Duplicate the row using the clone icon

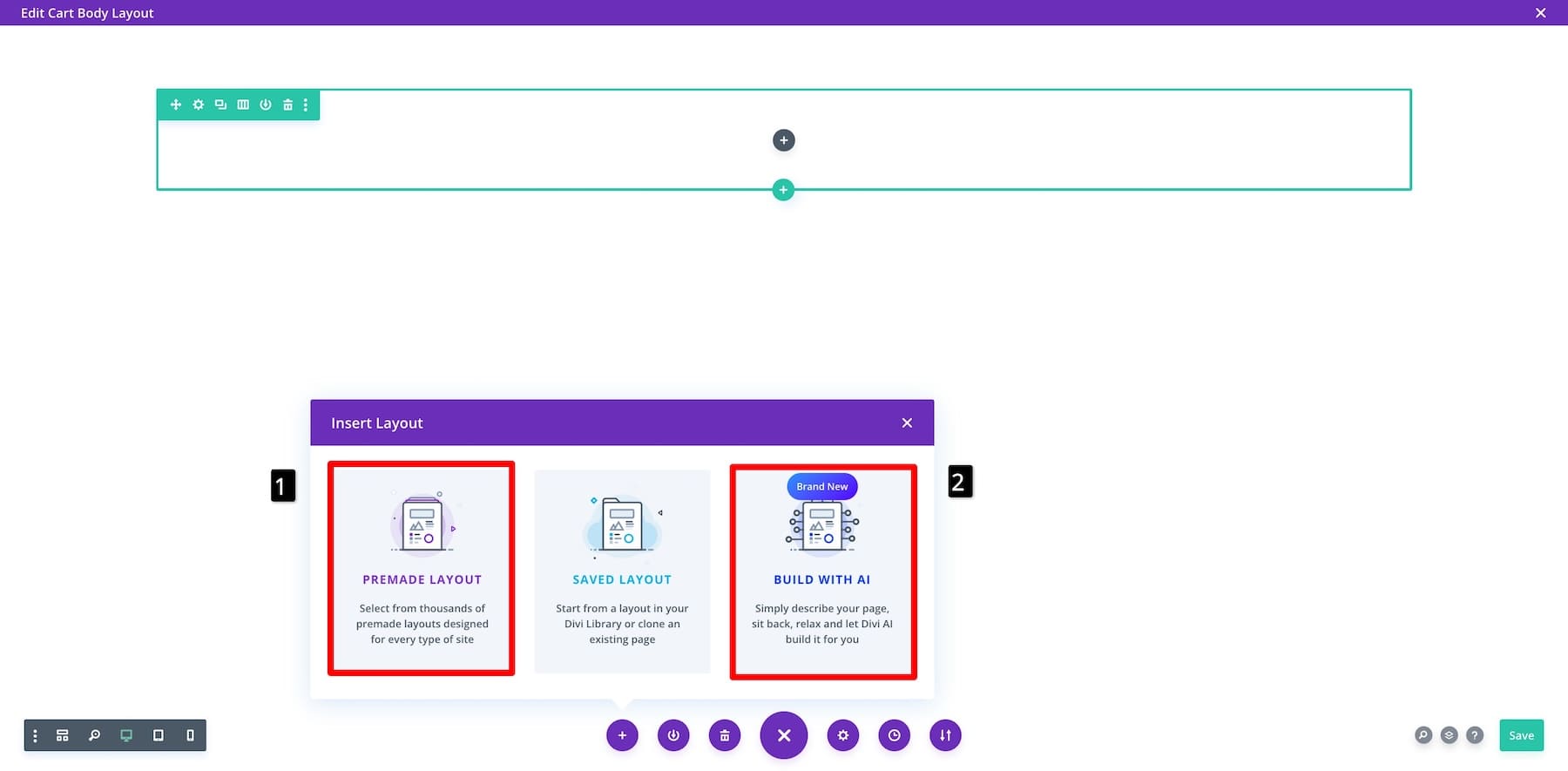pos(220,105)
